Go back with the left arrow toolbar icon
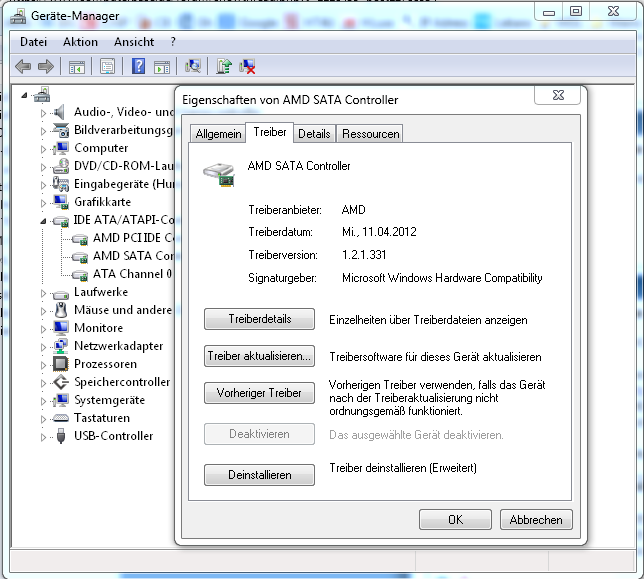The image size is (644, 579). 23,66
